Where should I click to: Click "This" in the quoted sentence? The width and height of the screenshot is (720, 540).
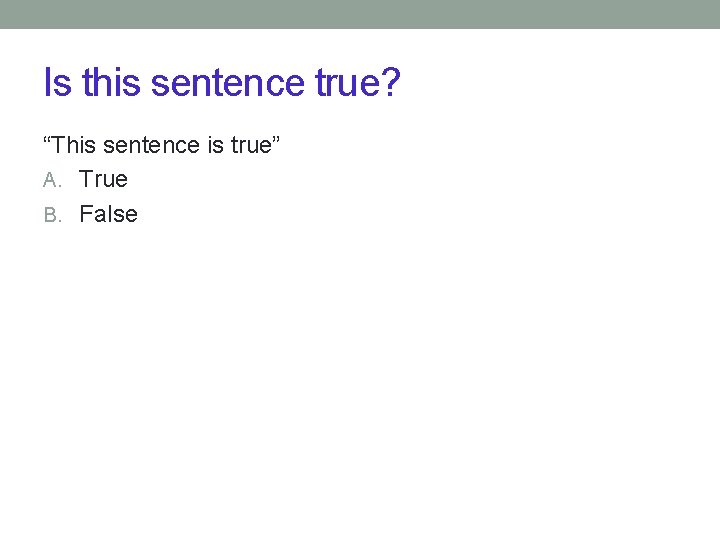pos(73,145)
